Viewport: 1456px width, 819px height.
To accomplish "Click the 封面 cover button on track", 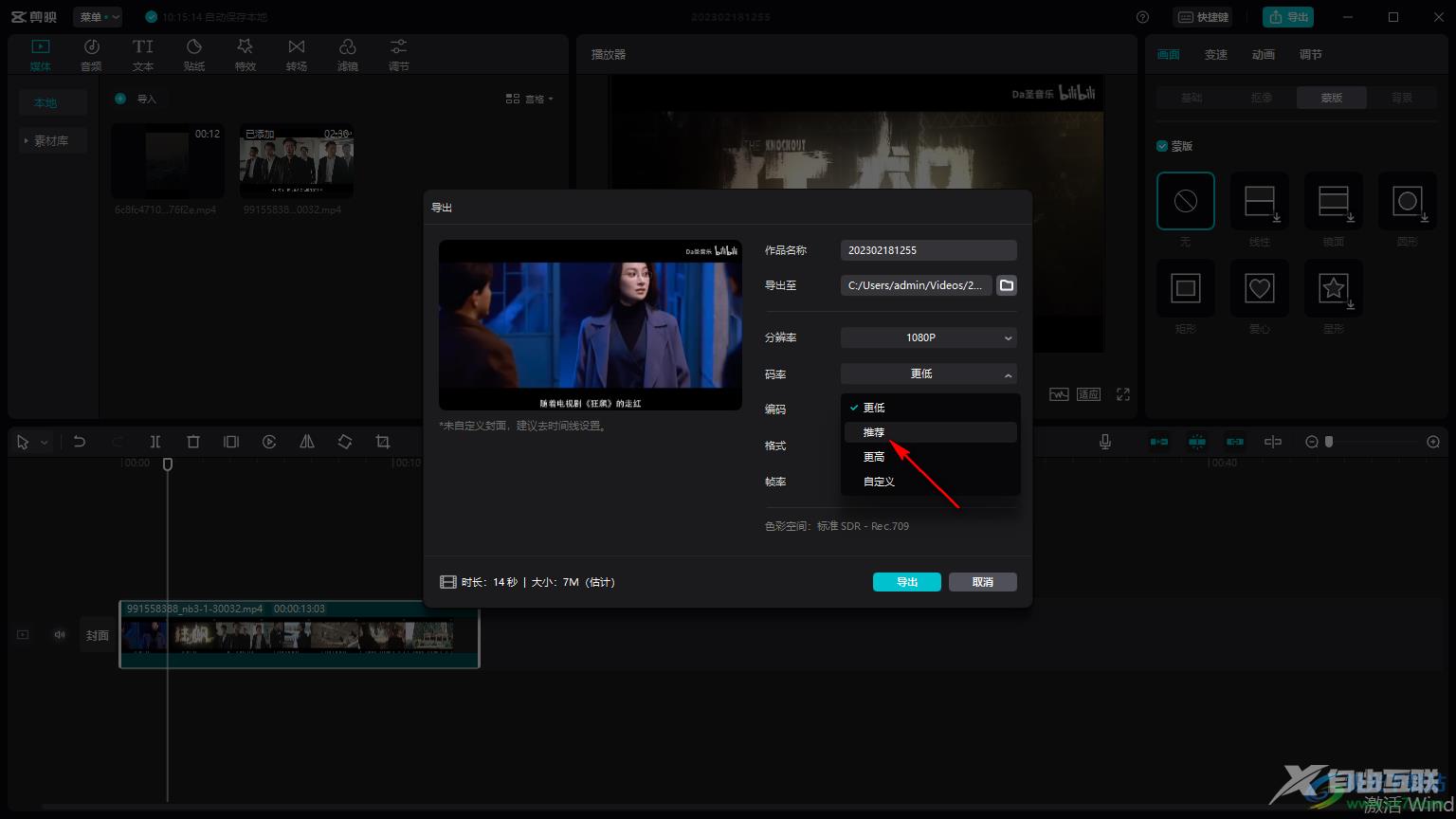I will (x=98, y=635).
